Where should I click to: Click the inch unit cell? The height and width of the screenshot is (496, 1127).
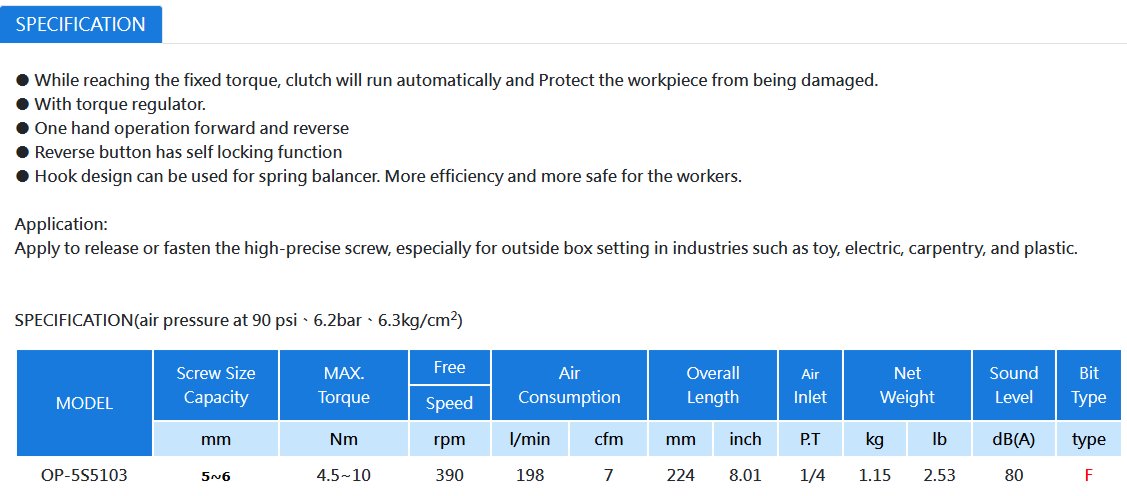[x=745, y=439]
